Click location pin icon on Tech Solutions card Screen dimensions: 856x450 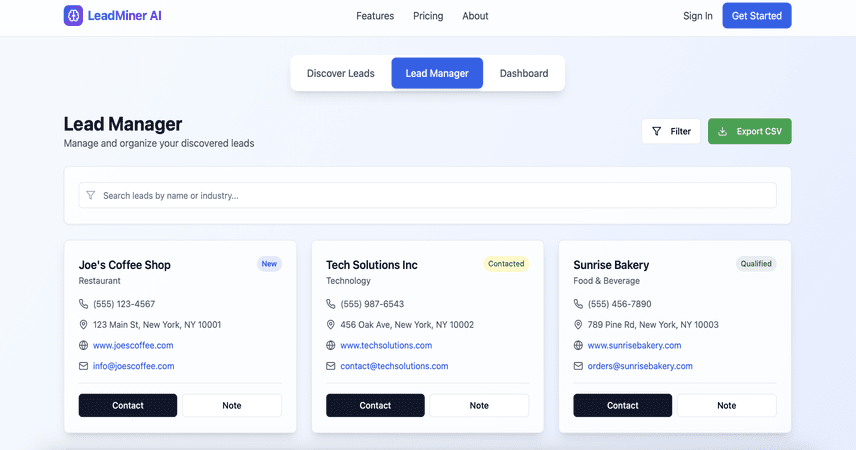point(331,324)
